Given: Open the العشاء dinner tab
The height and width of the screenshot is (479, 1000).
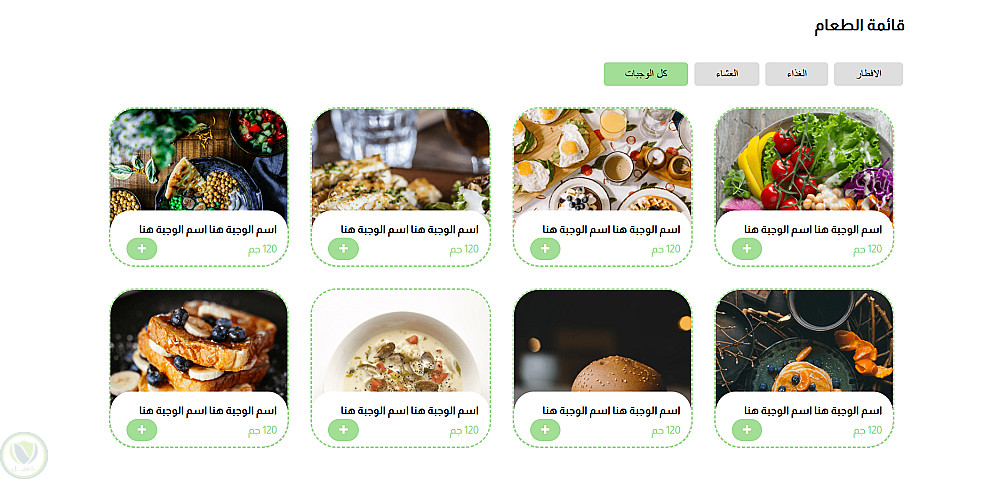Looking at the screenshot, I should point(726,74).
